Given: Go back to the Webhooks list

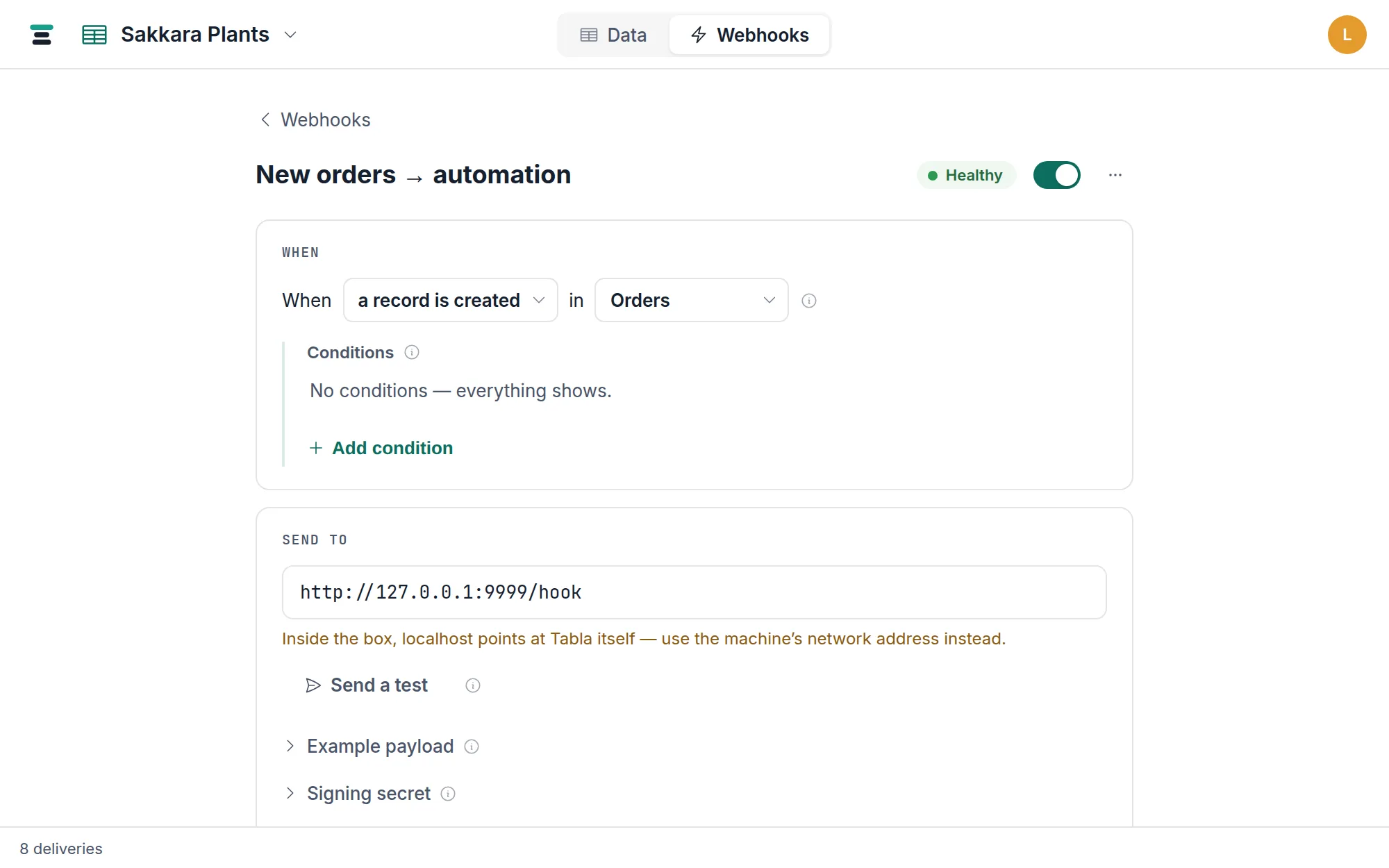Looking at the screenshot, I should tap(315, 119).
